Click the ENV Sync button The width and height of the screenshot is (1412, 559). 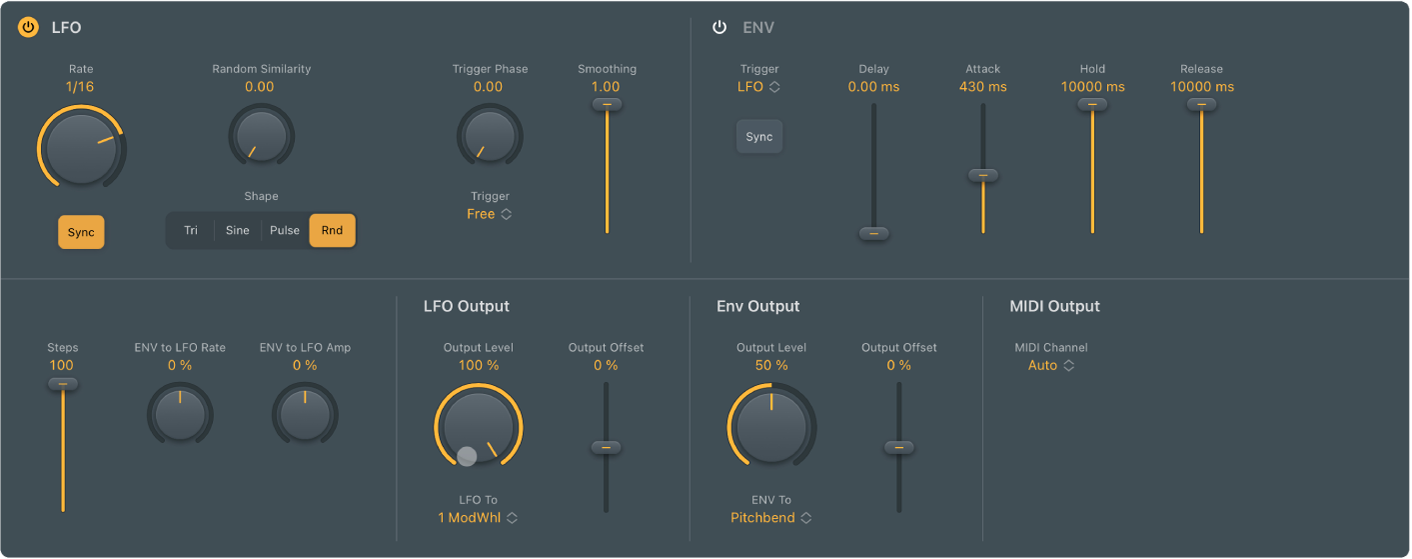click(759, 137)
